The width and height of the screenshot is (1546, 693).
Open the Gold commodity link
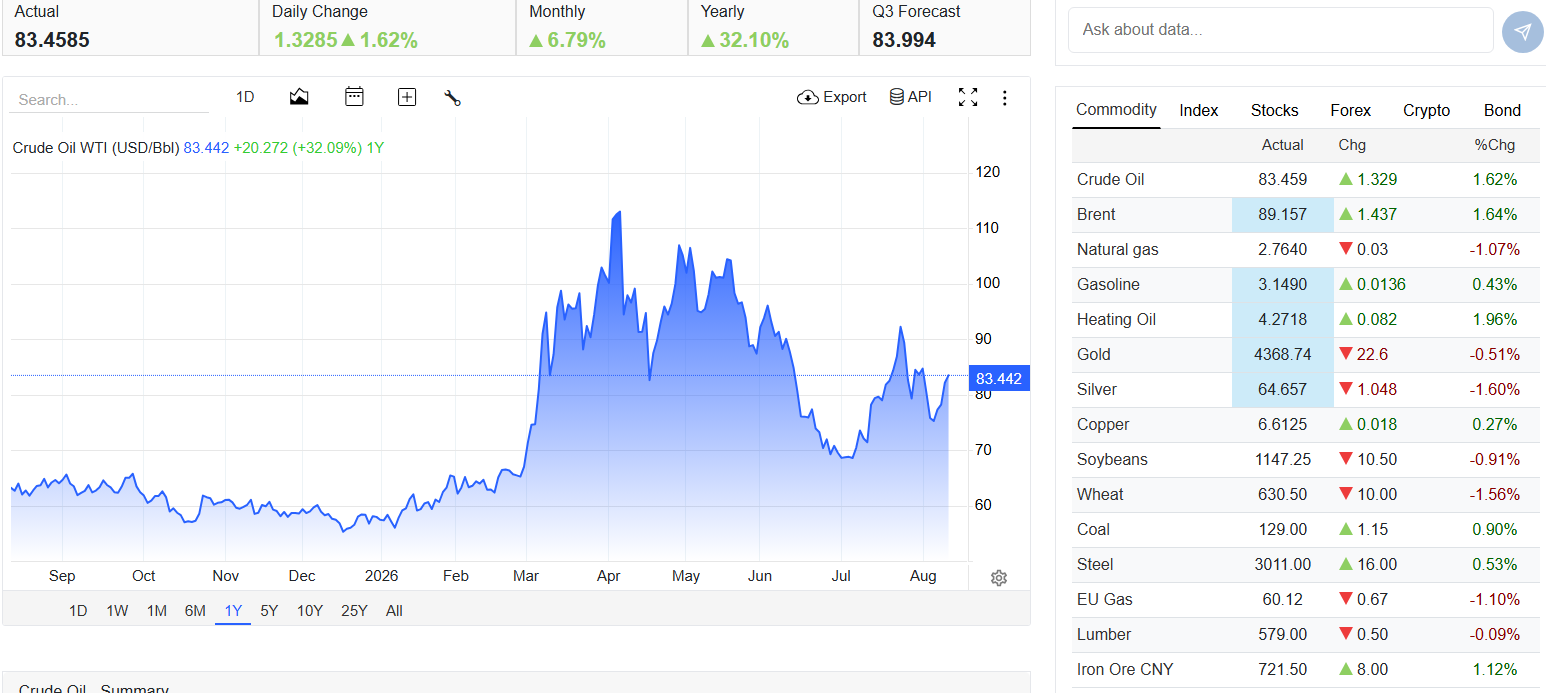1094,354
